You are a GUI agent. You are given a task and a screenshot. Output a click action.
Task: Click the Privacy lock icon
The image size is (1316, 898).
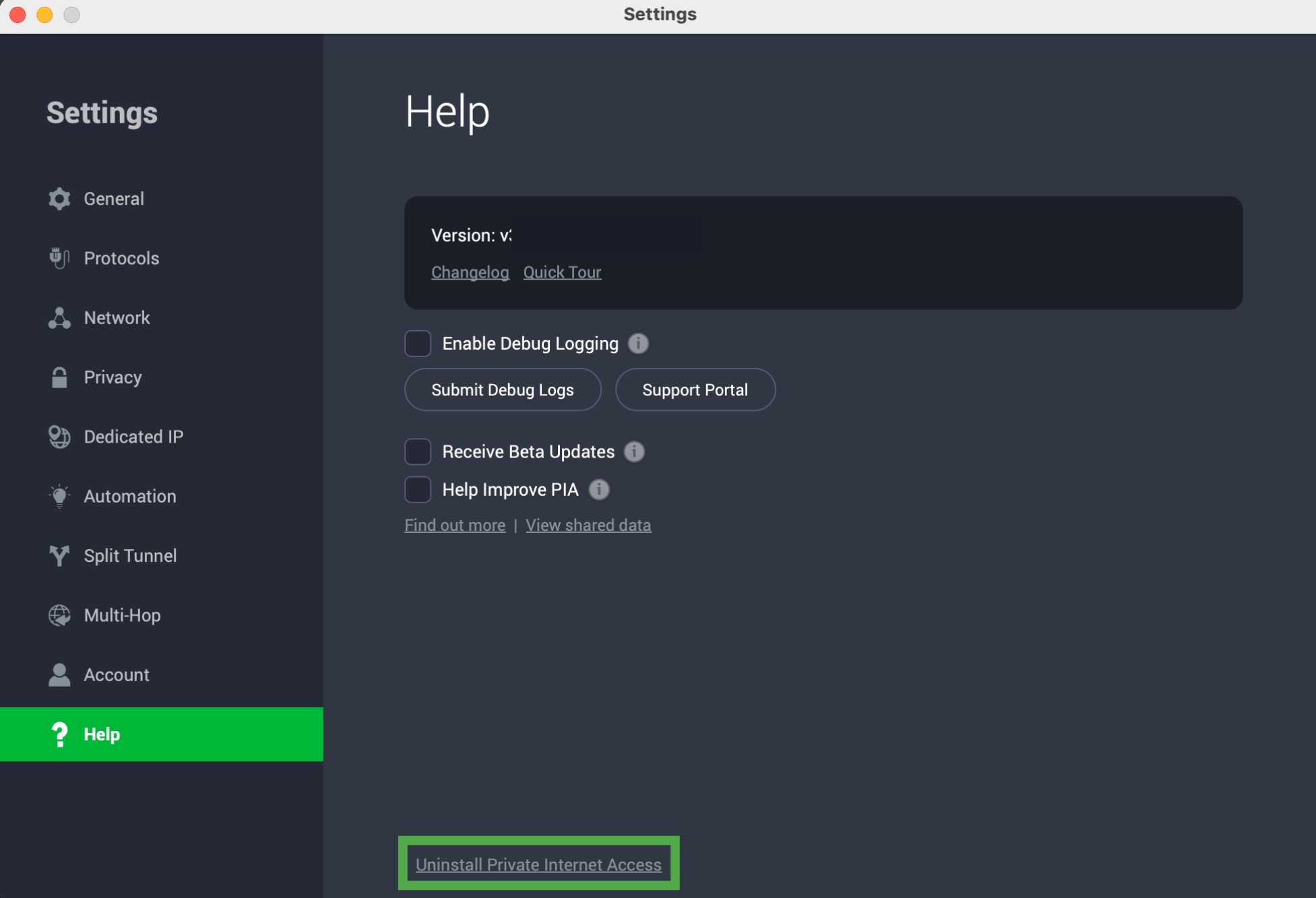click(x=59, y=377)
